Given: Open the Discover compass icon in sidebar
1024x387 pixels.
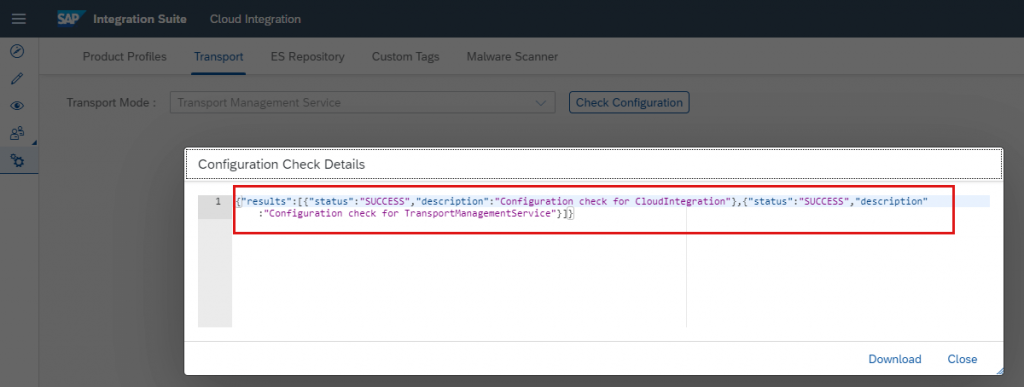Looking at the screenshot, I should coord(18,51).
